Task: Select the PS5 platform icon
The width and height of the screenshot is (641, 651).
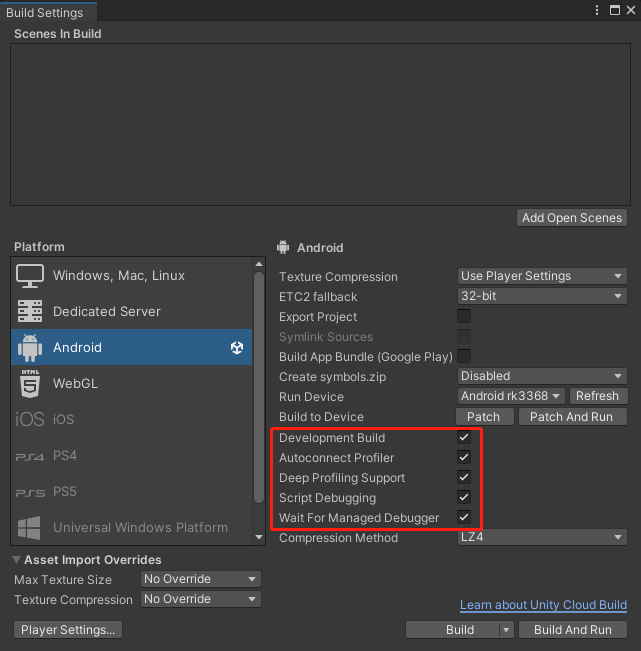Action: (30, 492)
